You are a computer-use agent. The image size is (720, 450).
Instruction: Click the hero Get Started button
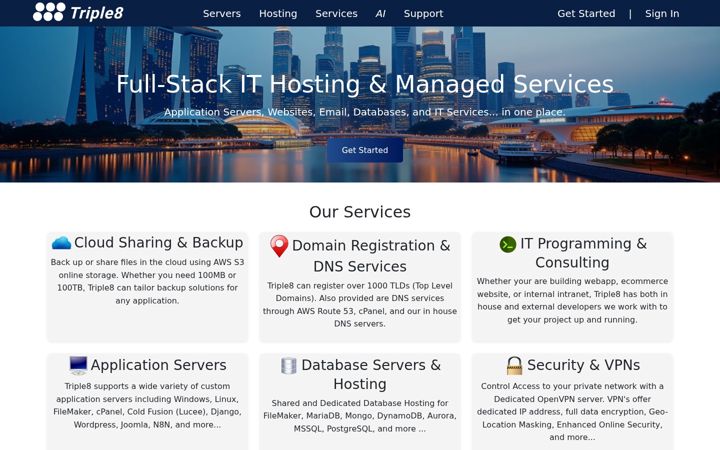click(x=365, y=150)
